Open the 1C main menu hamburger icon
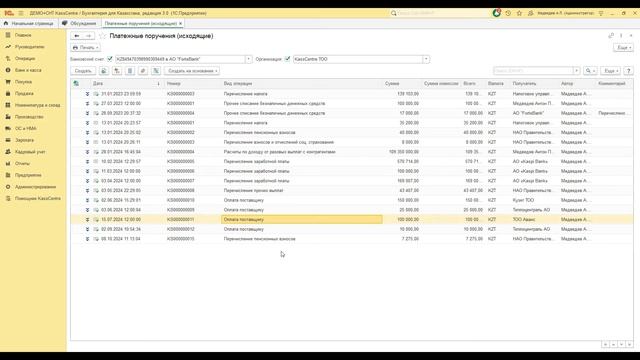The image size is (640, 360). (x=20, y=13)
